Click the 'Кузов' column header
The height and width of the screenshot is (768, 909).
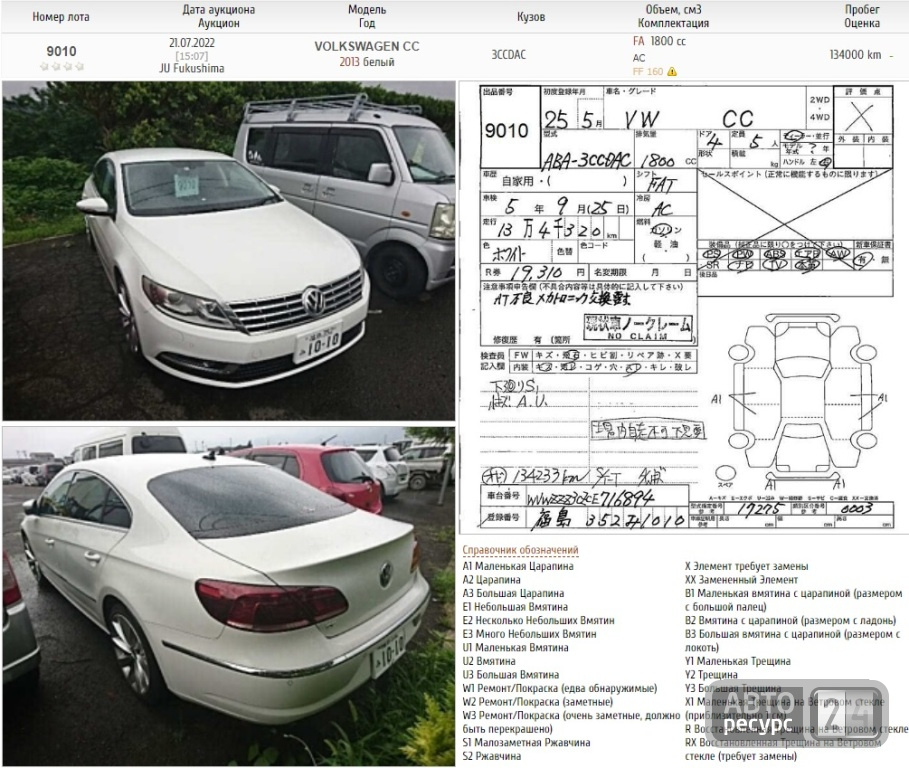point(531,17)
